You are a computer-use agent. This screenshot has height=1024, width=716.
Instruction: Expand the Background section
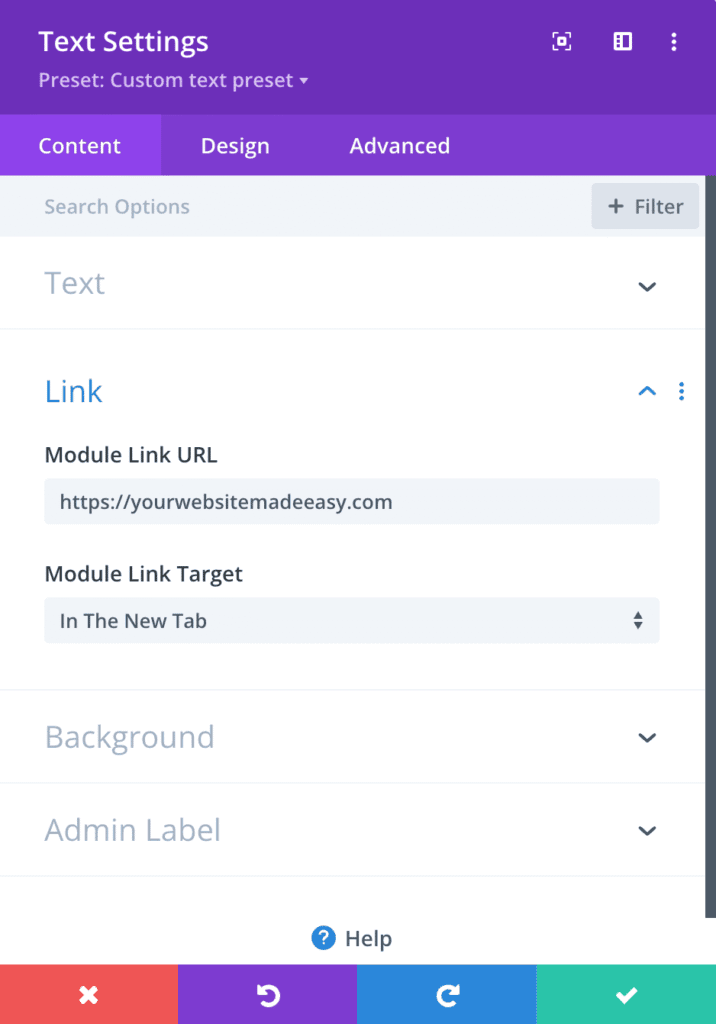tap(647, 737)
